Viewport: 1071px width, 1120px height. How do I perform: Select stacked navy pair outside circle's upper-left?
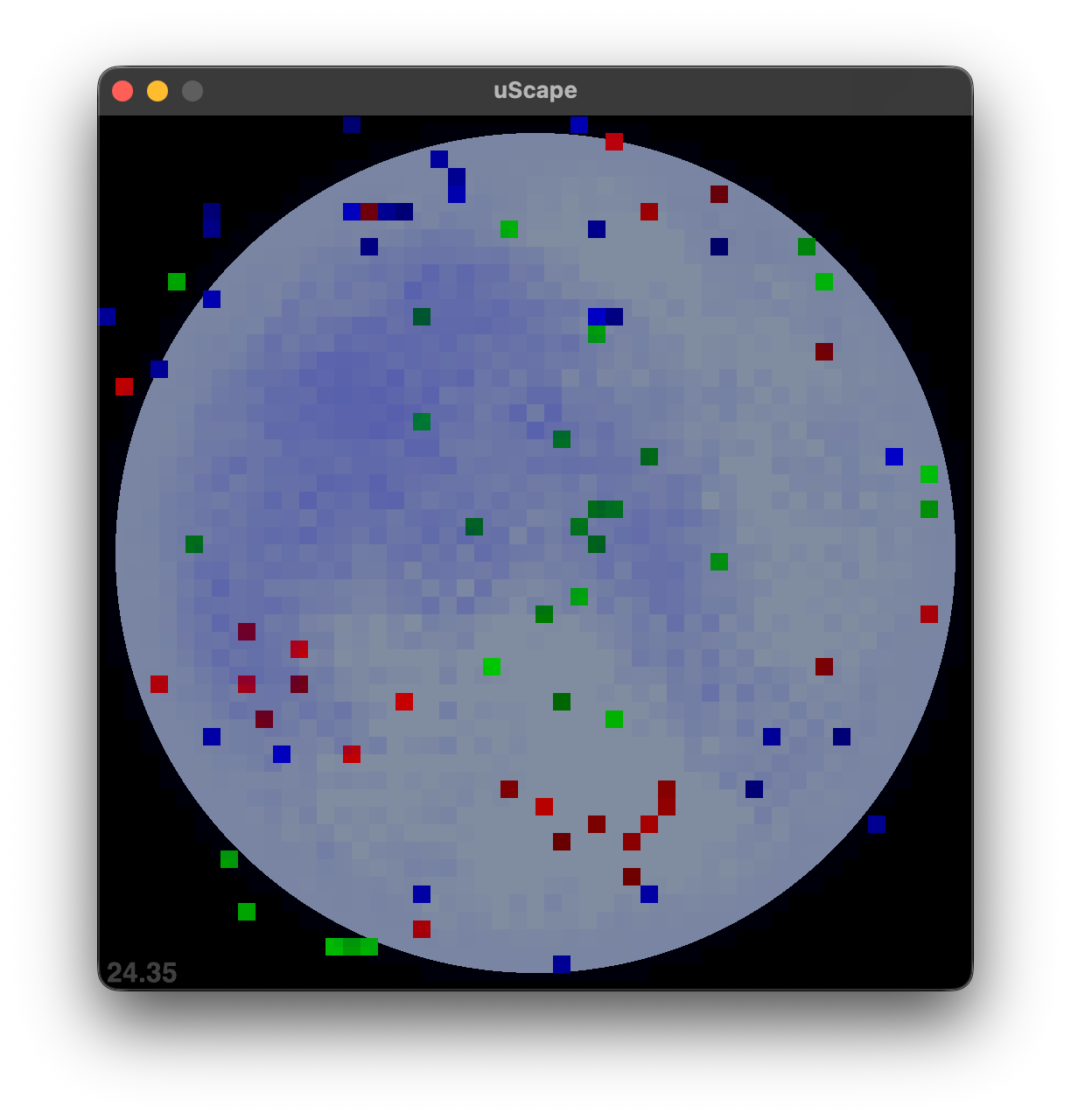click(212, 220)
